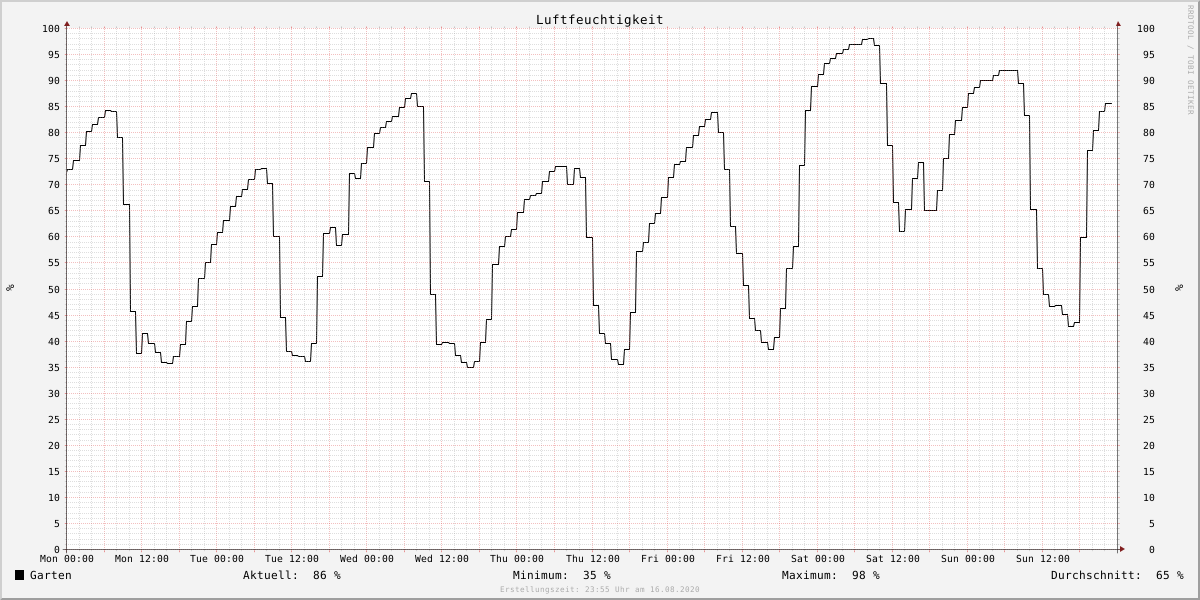Click the Mon 00:00 time axis label
Viewport: 1200px width, 600px height.
point(67,559)
